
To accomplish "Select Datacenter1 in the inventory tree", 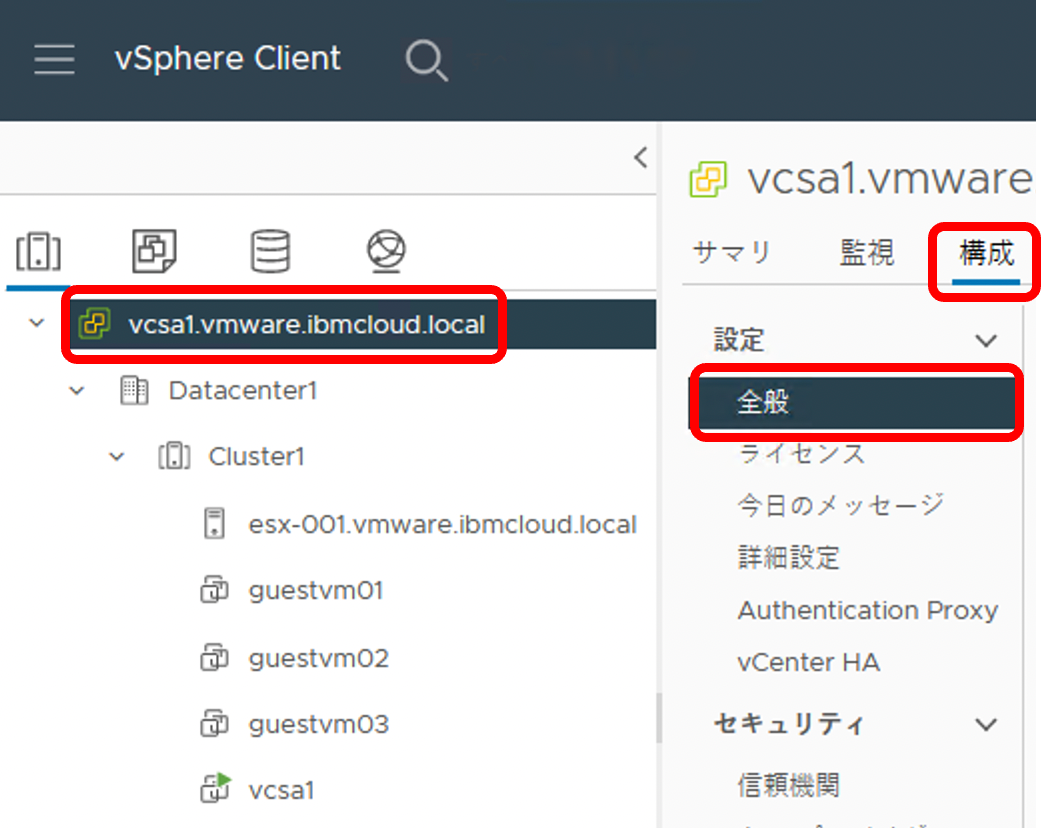I will click(x=243, y=391).
